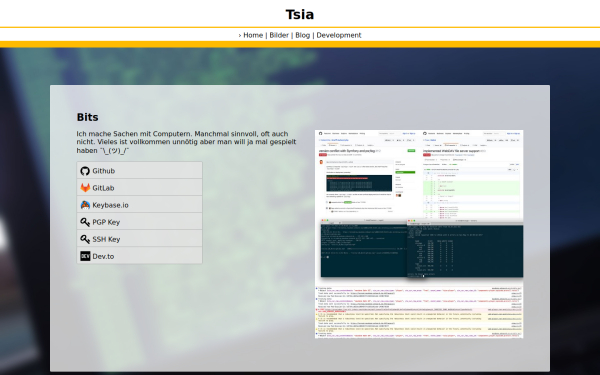Open the Dev.to profile link
This screenshot has height=375, width=600.
[x=139, y=256]
